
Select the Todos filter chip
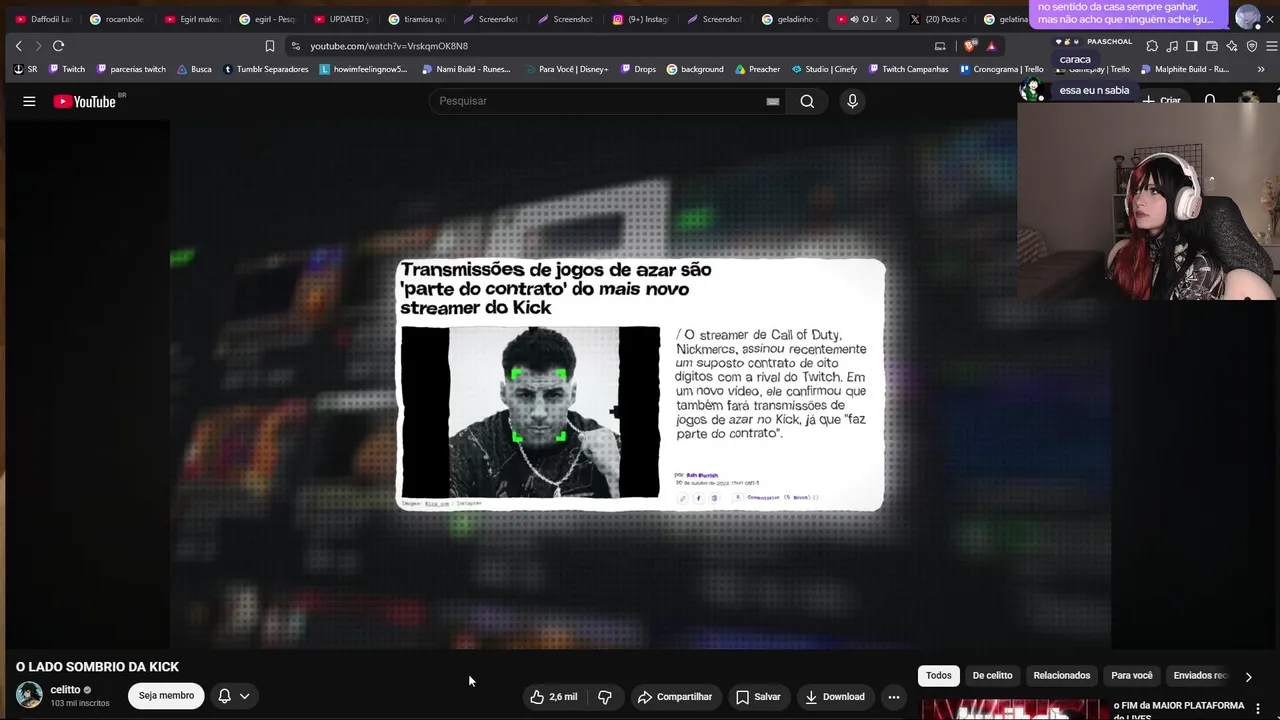[x=939, y=676]
